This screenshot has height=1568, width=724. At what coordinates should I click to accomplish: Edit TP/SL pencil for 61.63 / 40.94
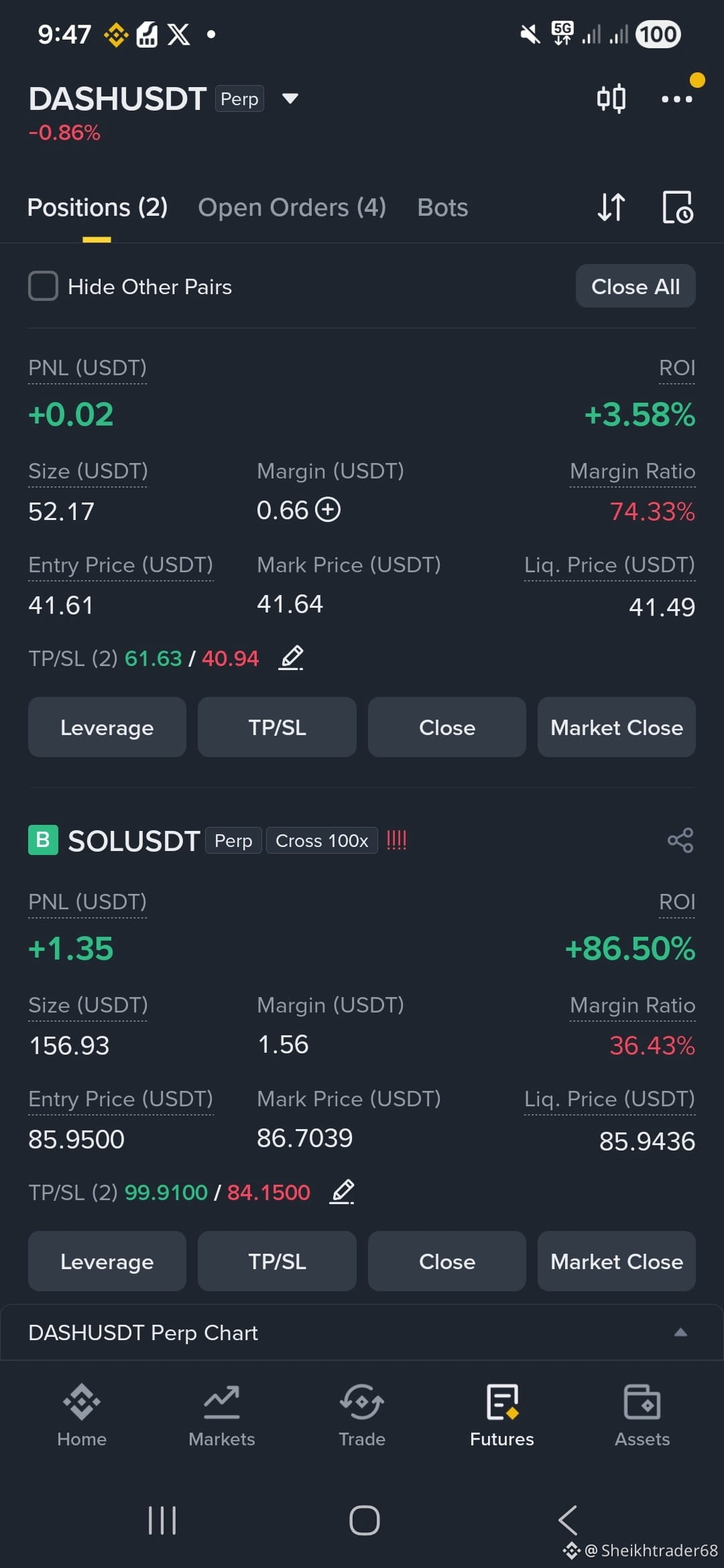pos(292,658)
